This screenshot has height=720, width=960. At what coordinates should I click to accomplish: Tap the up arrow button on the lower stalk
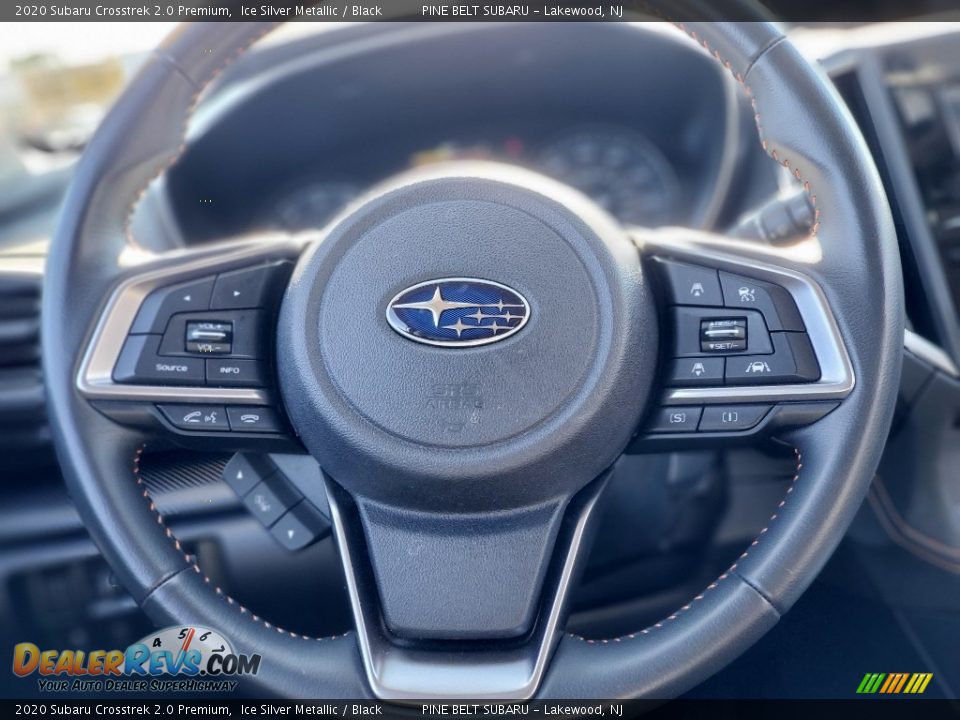tap(244, 473)
